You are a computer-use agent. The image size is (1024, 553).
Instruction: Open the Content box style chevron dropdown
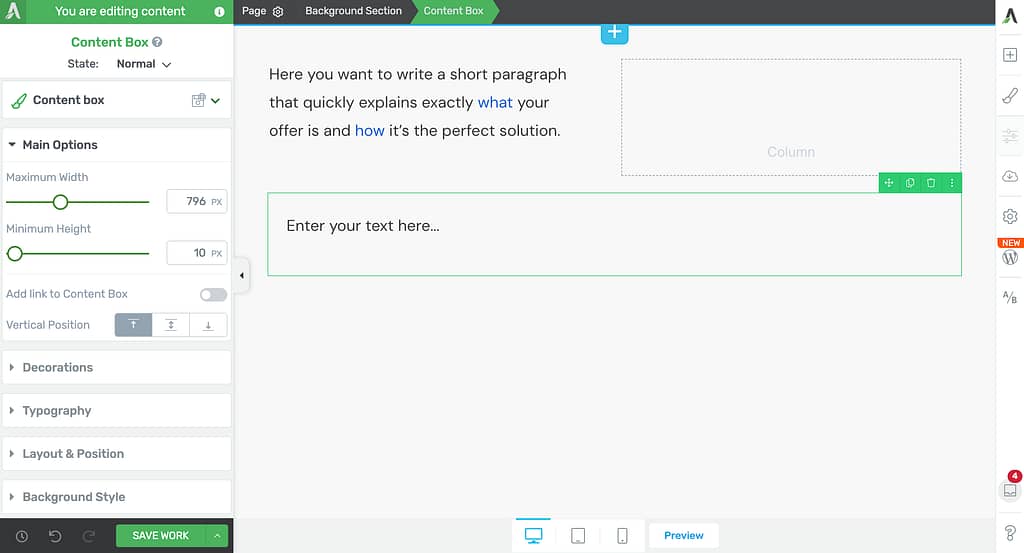tap(216, 100)
